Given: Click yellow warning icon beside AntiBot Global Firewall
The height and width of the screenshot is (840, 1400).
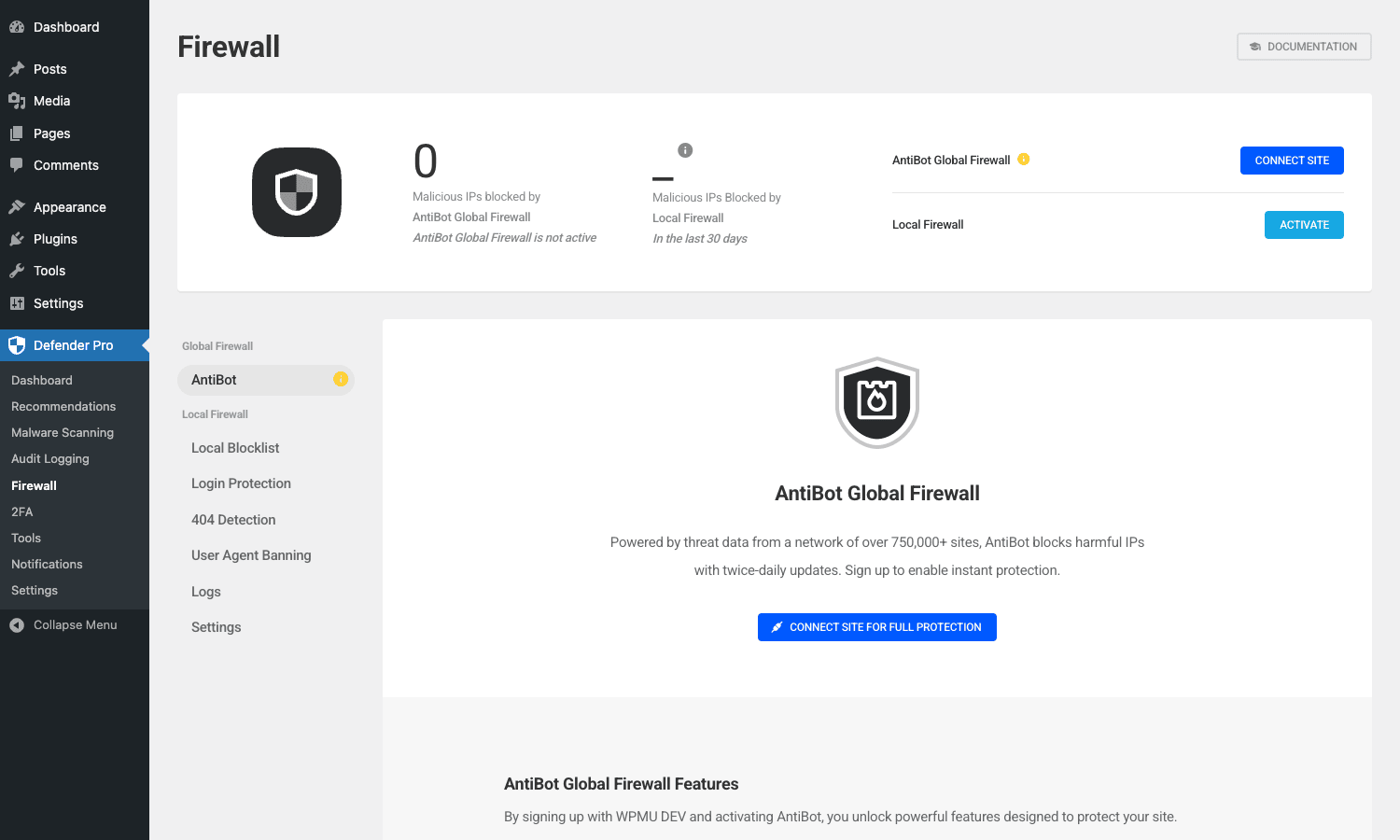Looking at the screenshot, I should (x=1024, y=160).
